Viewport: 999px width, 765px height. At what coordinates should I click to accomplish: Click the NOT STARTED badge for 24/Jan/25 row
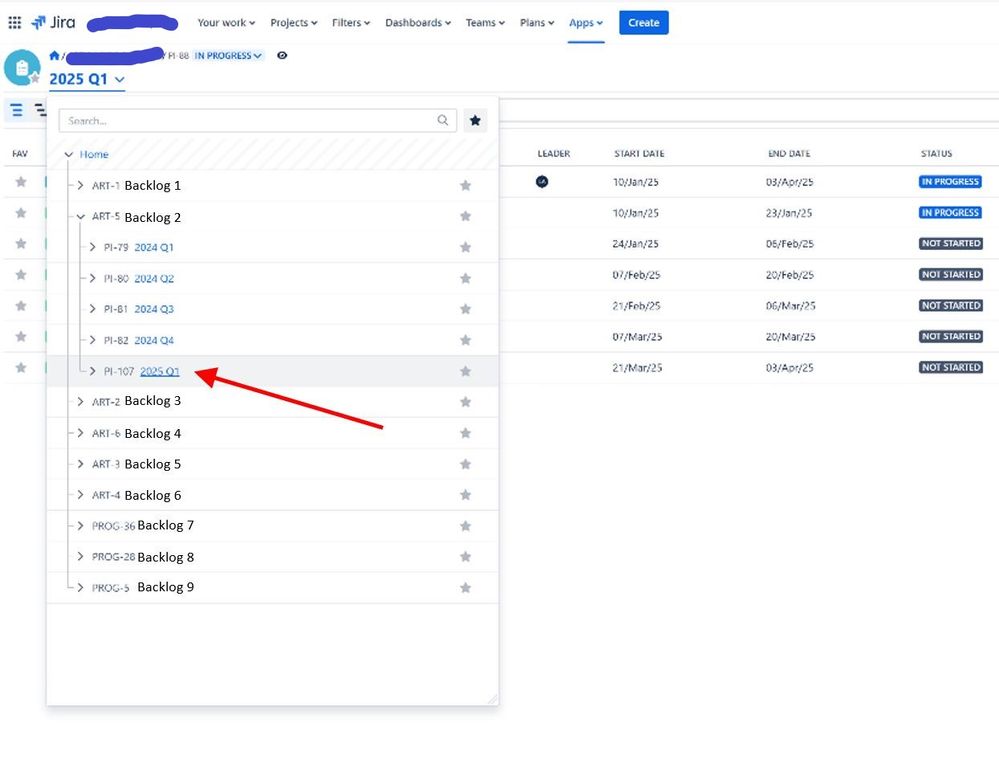[951, 243]
